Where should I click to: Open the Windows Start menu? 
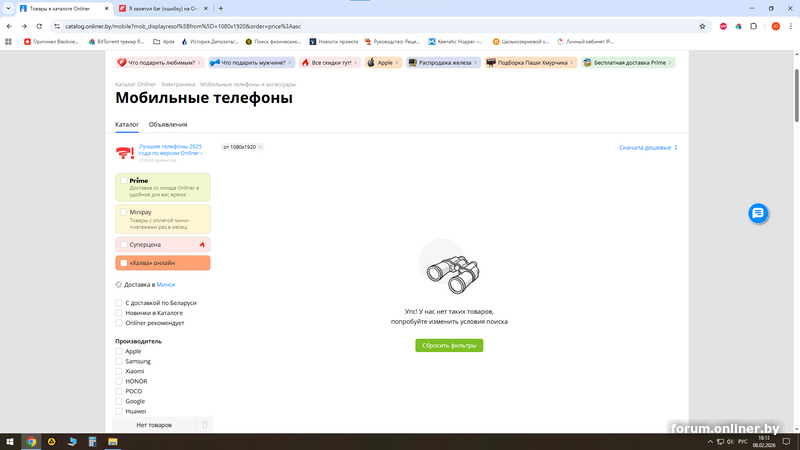pos(10,442)
